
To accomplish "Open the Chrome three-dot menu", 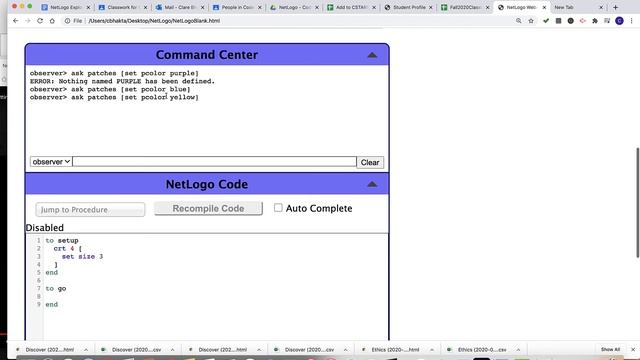I will [x=631, y=20].
